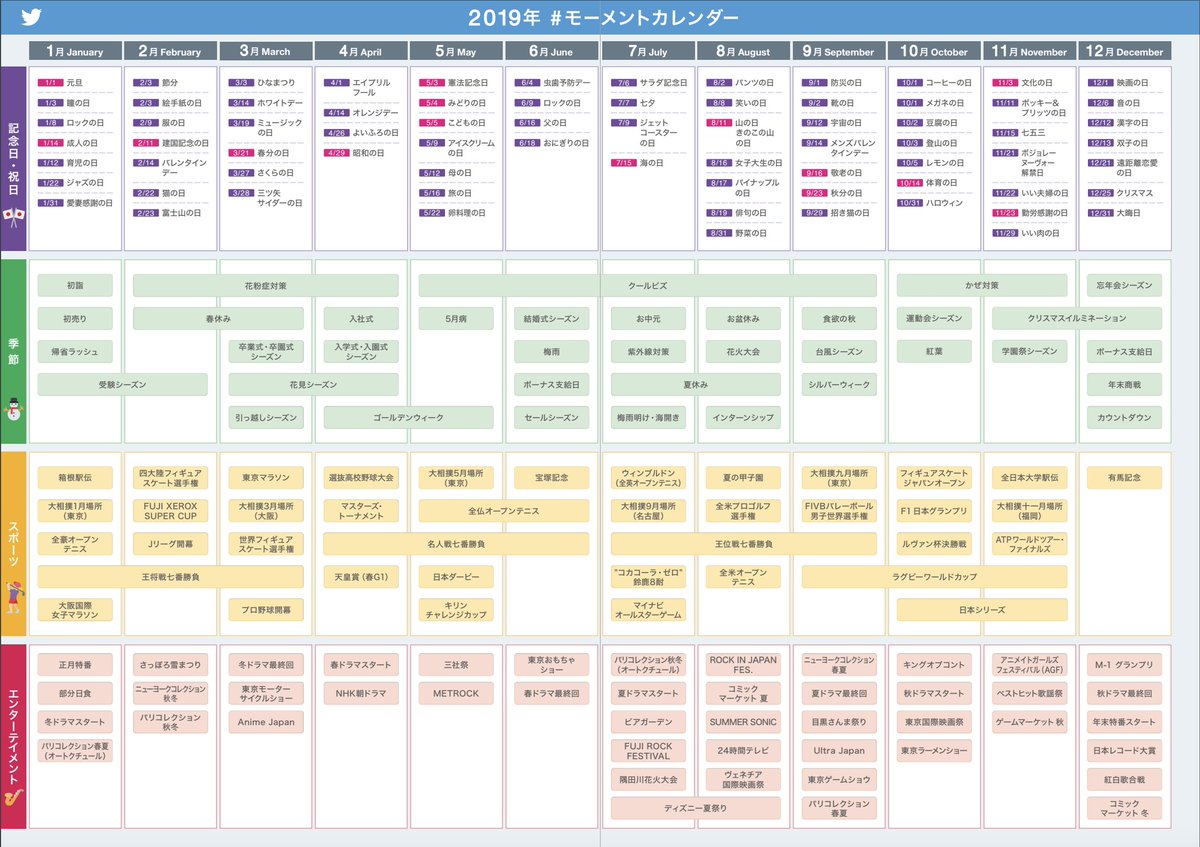This screenshot has height=847, width=1200.
Task: Click the 花火大会 box
Action: [x=744, y=352]
